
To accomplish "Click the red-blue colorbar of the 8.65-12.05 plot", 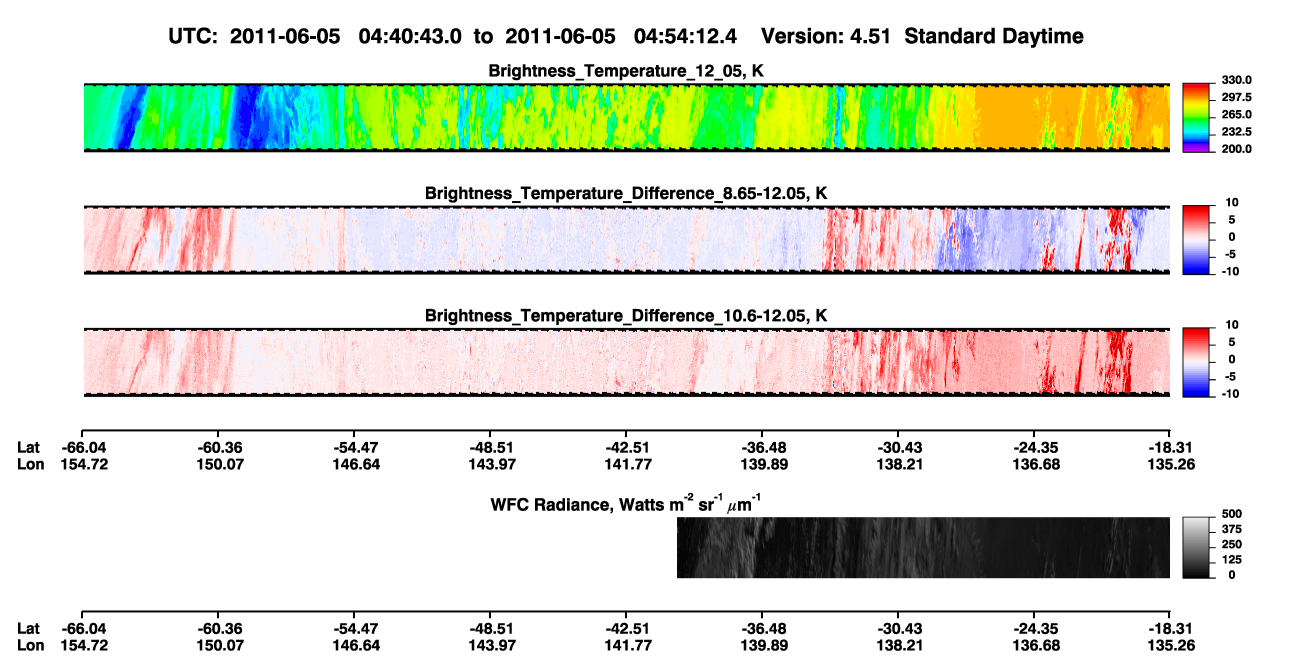I will click(x=1195, y=240).
